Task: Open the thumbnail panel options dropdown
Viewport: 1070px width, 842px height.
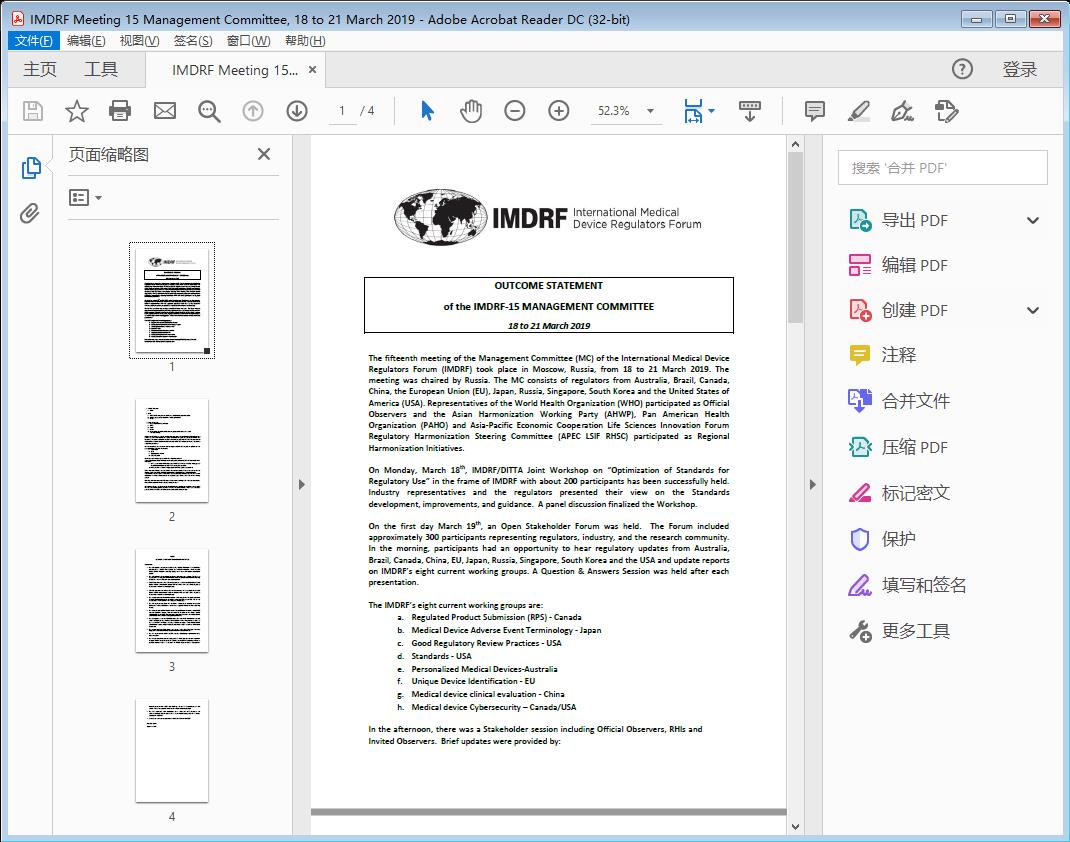Action: (x=84, y=197)
